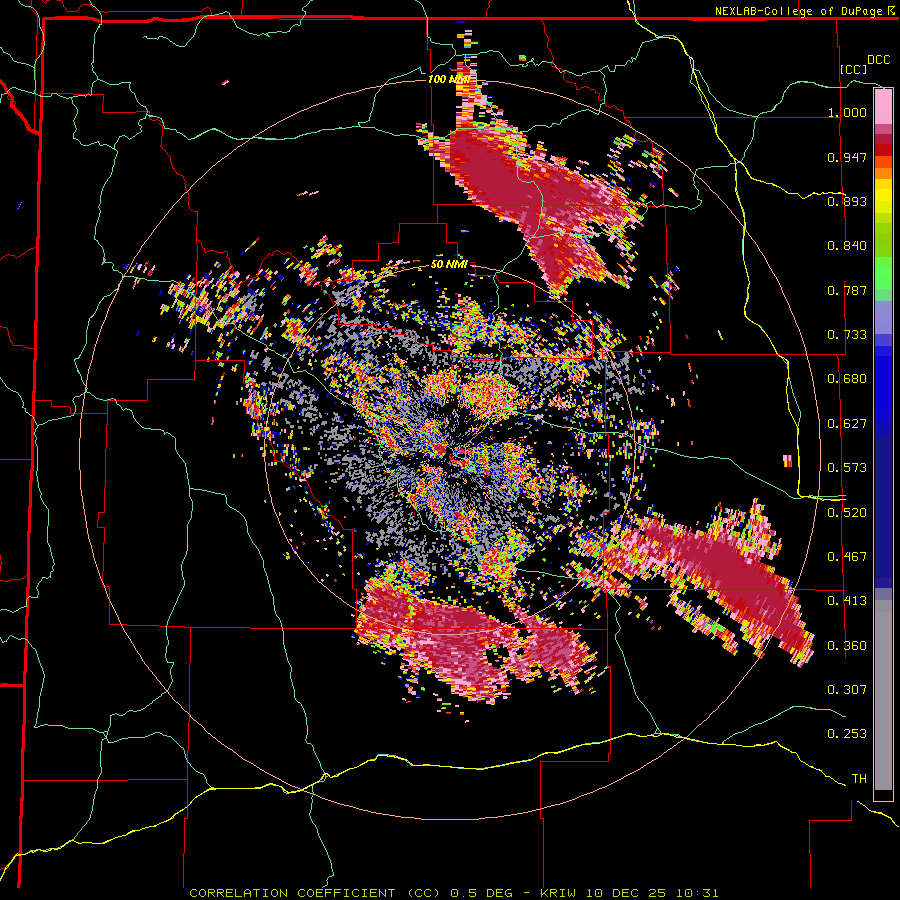Image resolution: width=900 pixels, height=900 pixels.
Task: Select the 0.413 legend value
Action: coord(847,601)
